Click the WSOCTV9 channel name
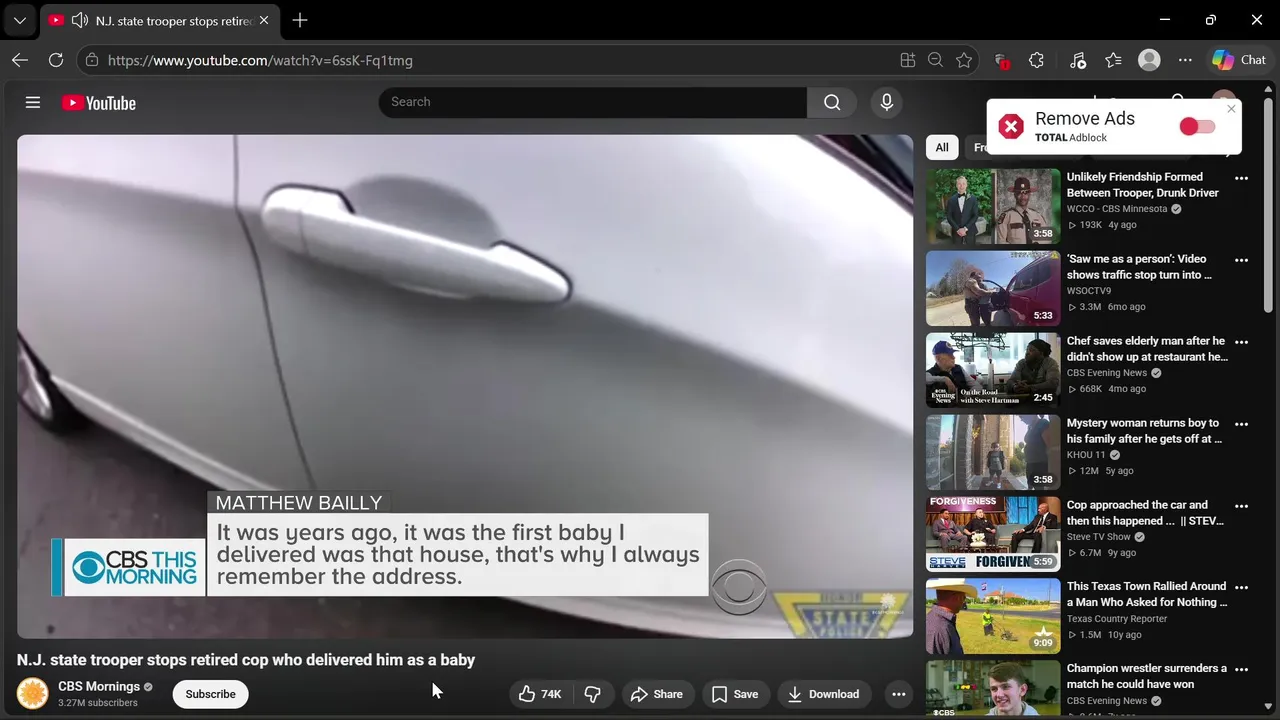This screenshot has height=720, width=1280. [x=1089, y=291]
